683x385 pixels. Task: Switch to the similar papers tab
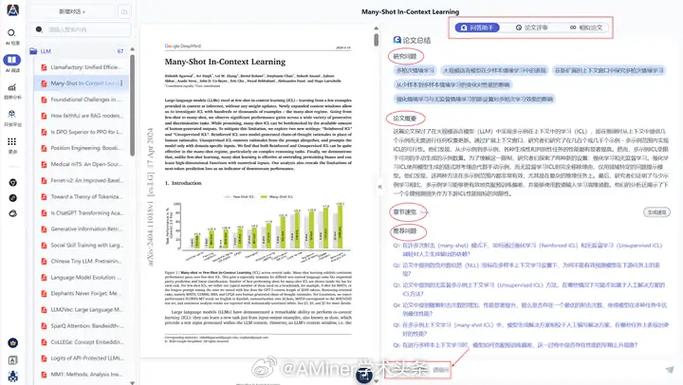pyautogui.click(x=586, y=27)
